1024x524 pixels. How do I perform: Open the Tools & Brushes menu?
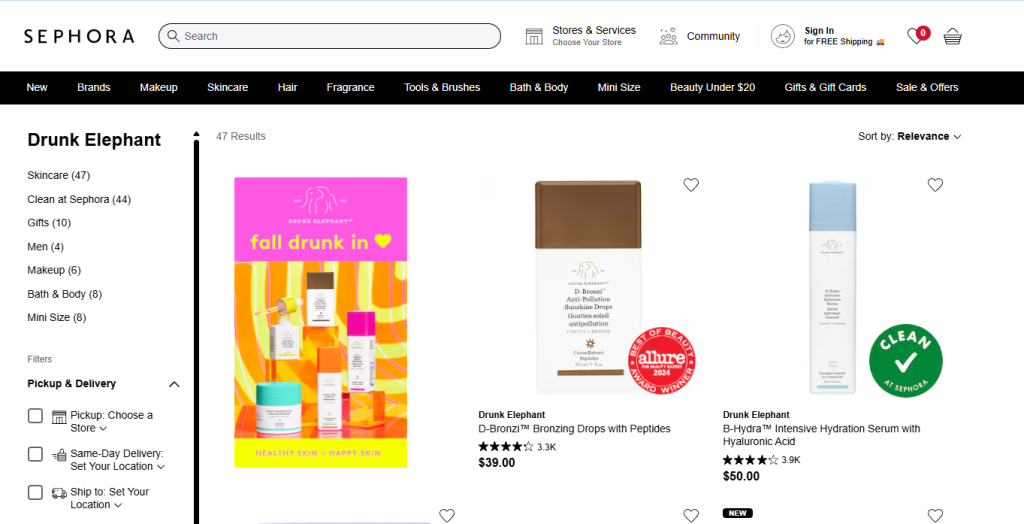pos(442,87)
